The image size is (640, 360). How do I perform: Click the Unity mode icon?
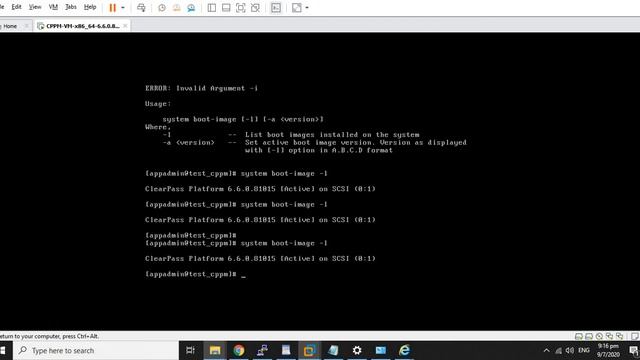(x=255, y=8)
